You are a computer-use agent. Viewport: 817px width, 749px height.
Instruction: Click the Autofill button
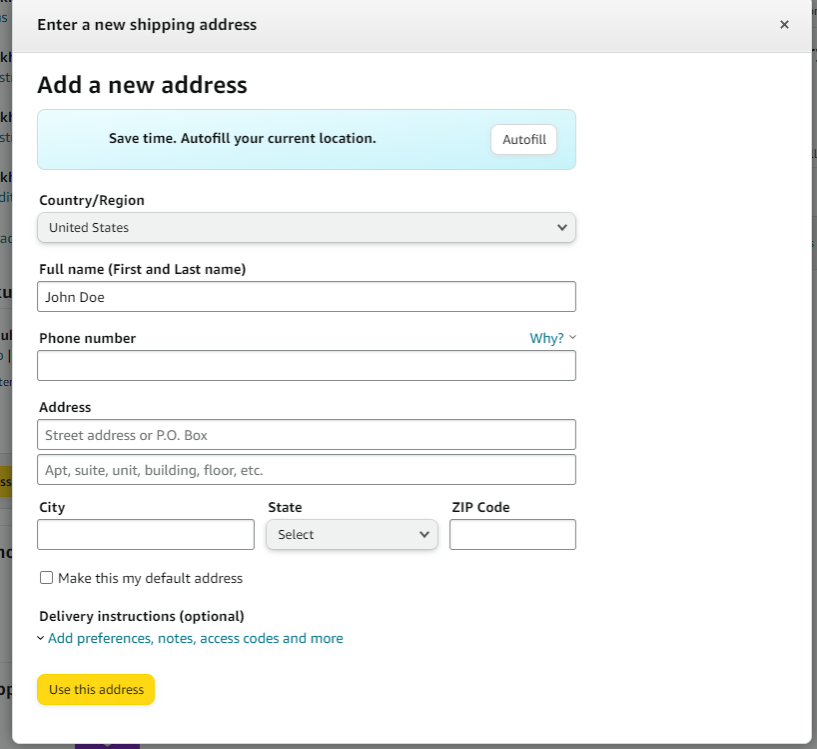524,140
